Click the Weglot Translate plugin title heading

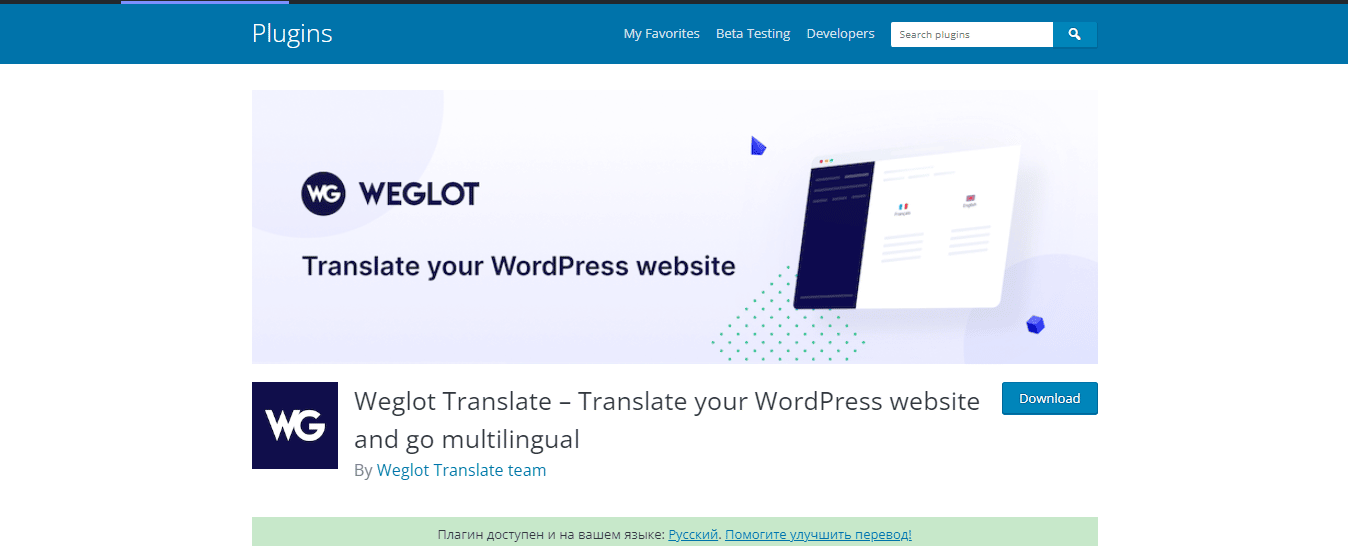[667, 420]
